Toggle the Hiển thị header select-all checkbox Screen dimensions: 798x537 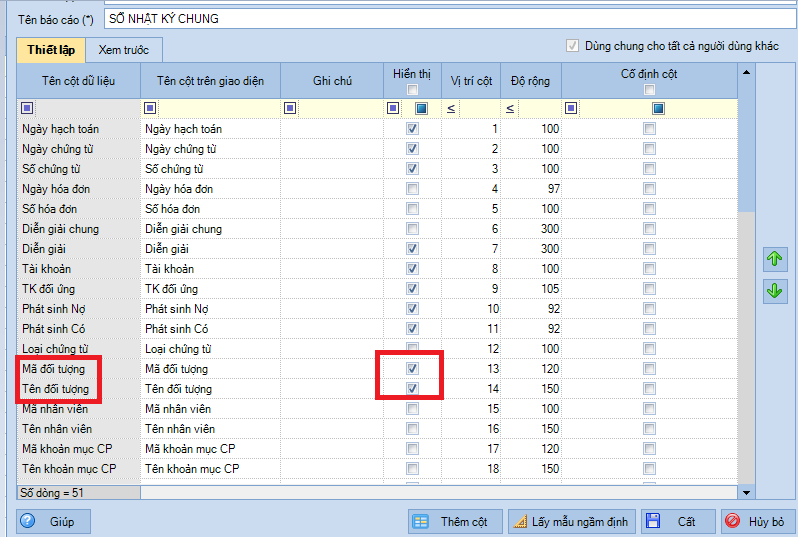coord(412,91)
